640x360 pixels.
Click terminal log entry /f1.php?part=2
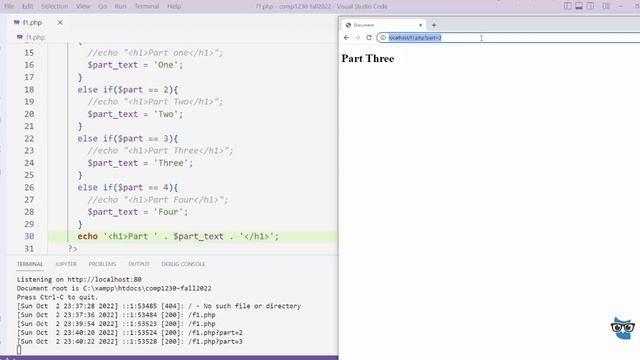pyautogui.click(x=129, y=333)
